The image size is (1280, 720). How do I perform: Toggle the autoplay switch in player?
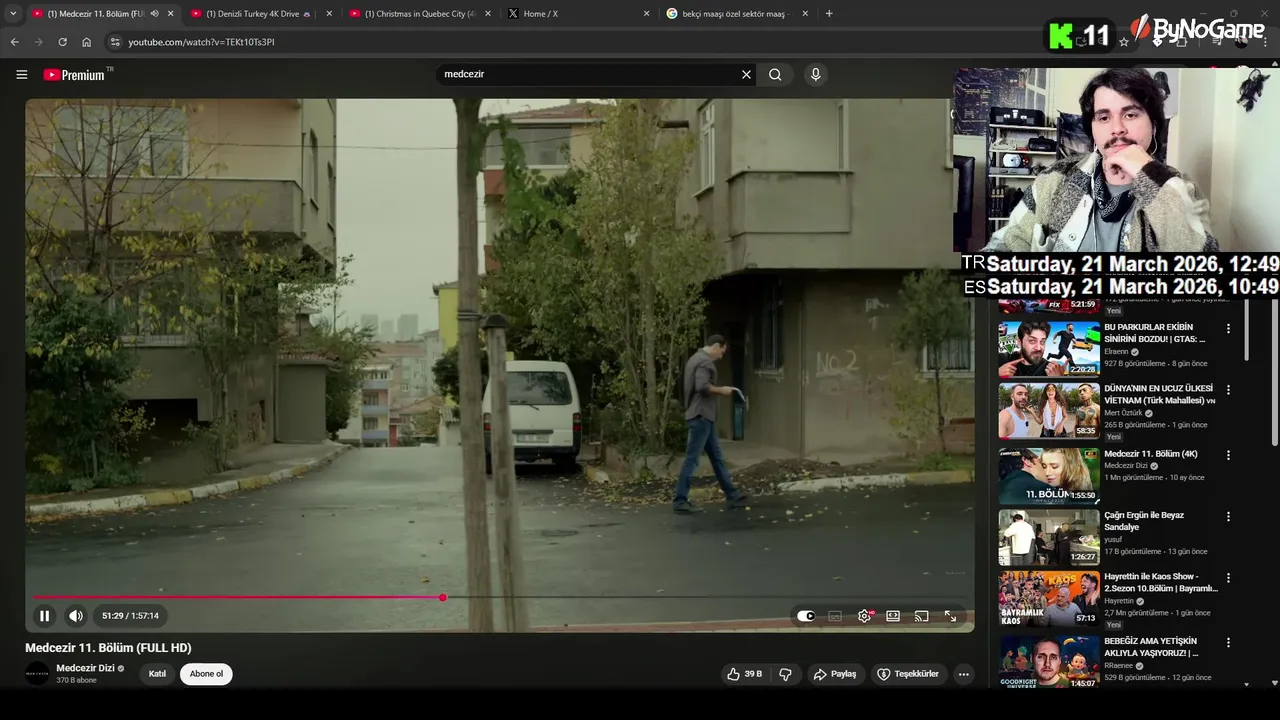[806, 616]
